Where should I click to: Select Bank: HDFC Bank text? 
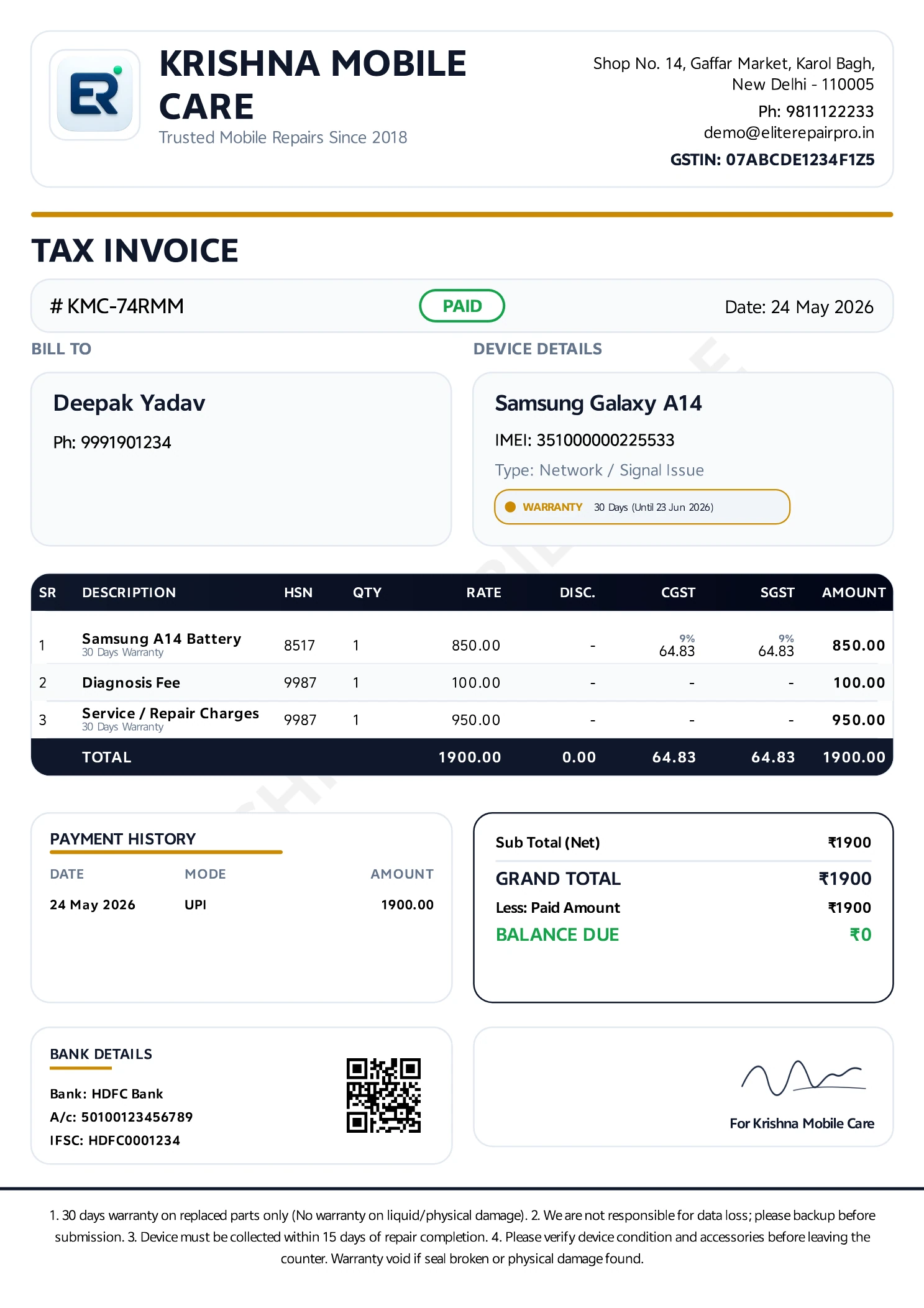(106, 1094)
